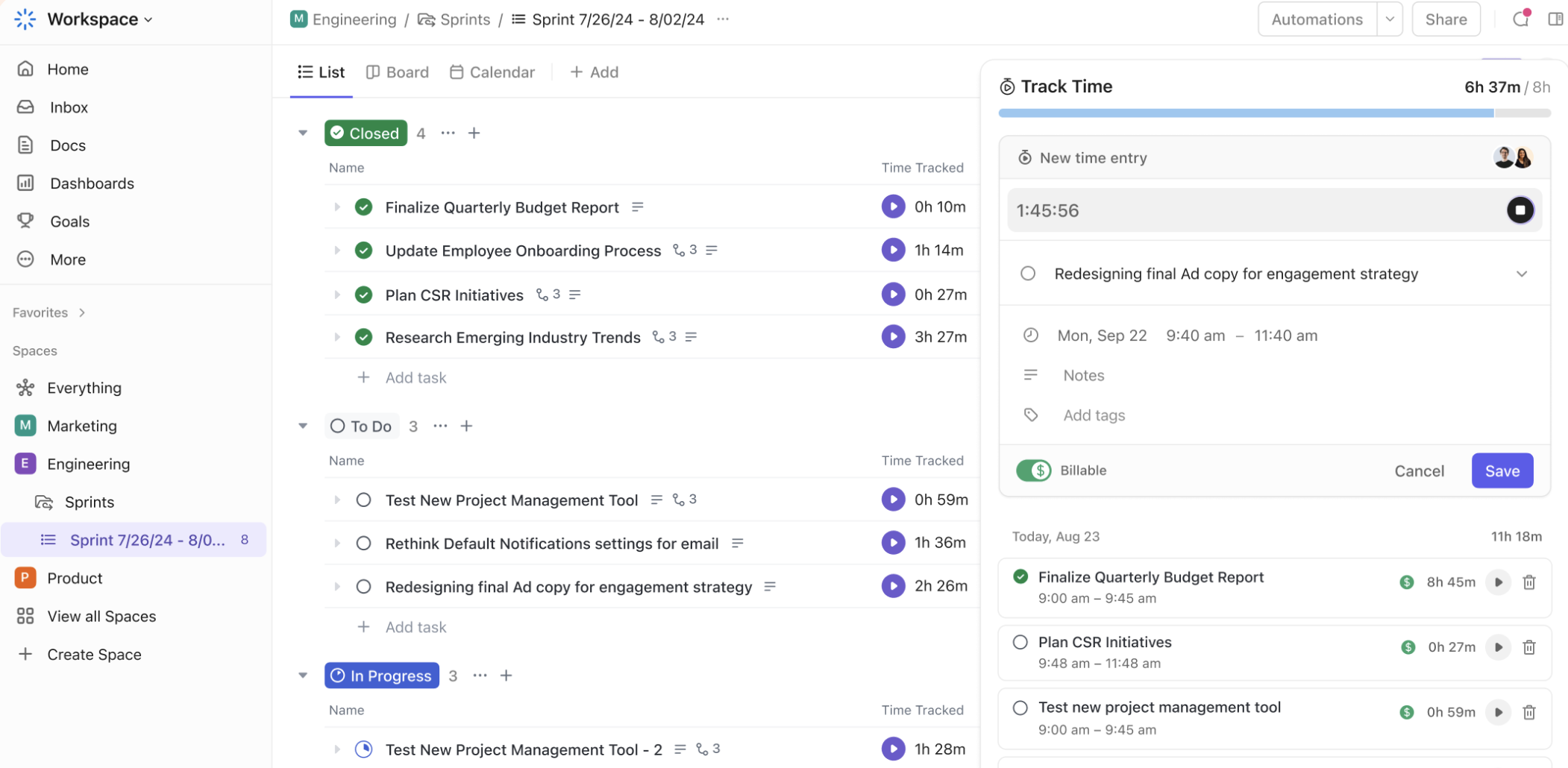Screen dimensions: 1568x768
Task: Expand the task selector dropdown in time entry
Action: [x=1521, y=274]
